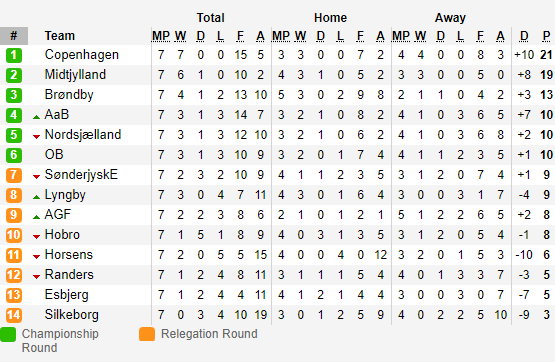Select the Silkeborg team name
Screen dimensions: 555x362
click(71, 315)
